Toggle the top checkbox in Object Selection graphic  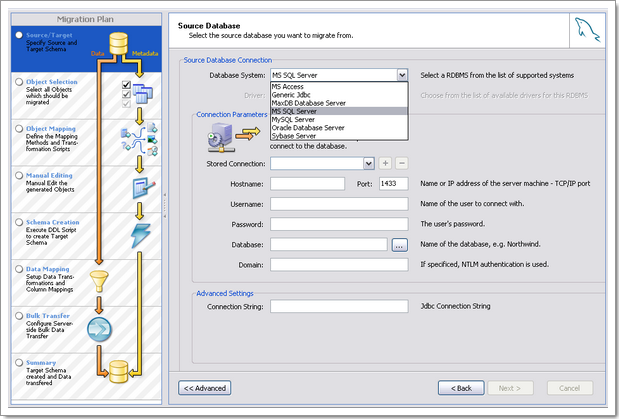pyautogui.click(x=126, y=85)
